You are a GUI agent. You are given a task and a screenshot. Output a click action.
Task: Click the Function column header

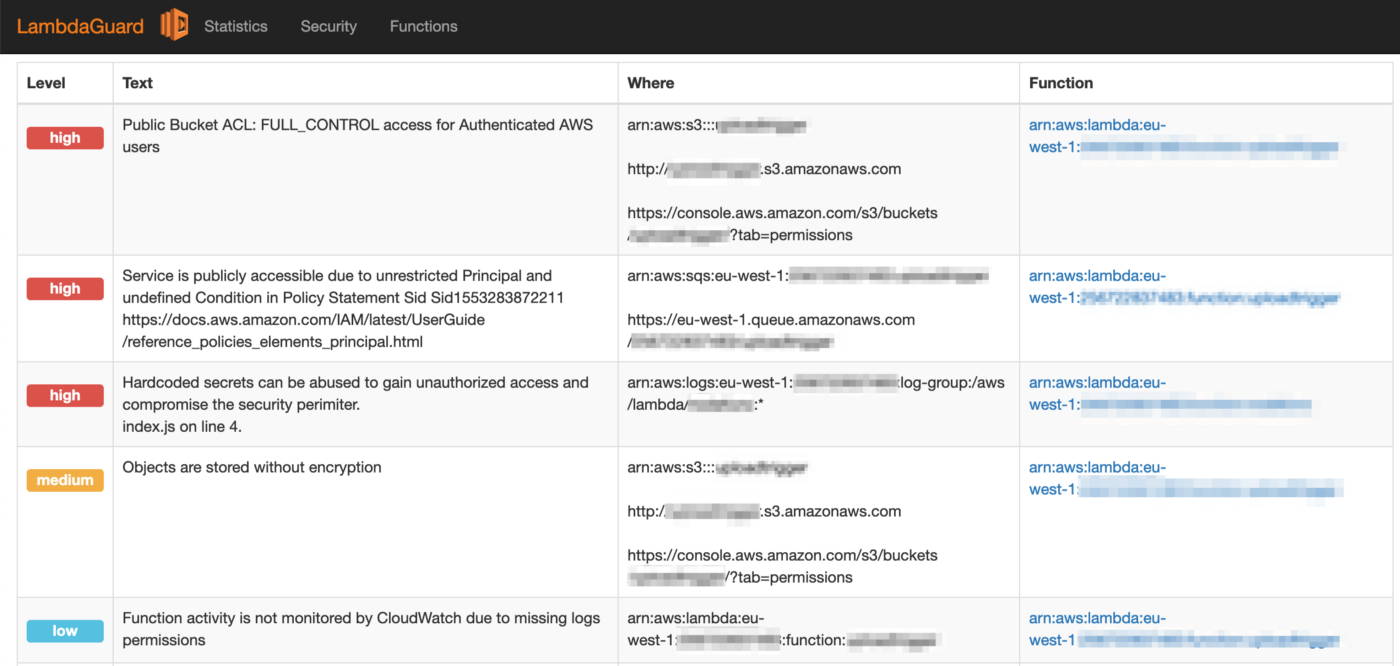(1061, 83)
